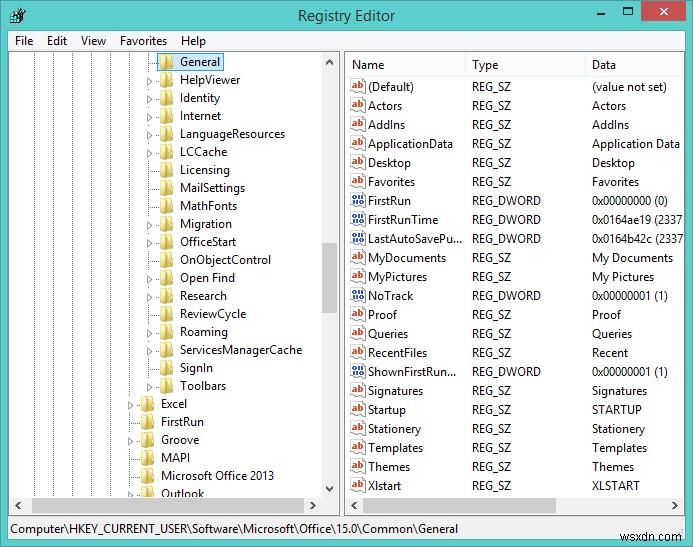Click the ReviewCycle folder icon
Image resolution: width=693 pixels, height=547 pixels.
point(166,314)
